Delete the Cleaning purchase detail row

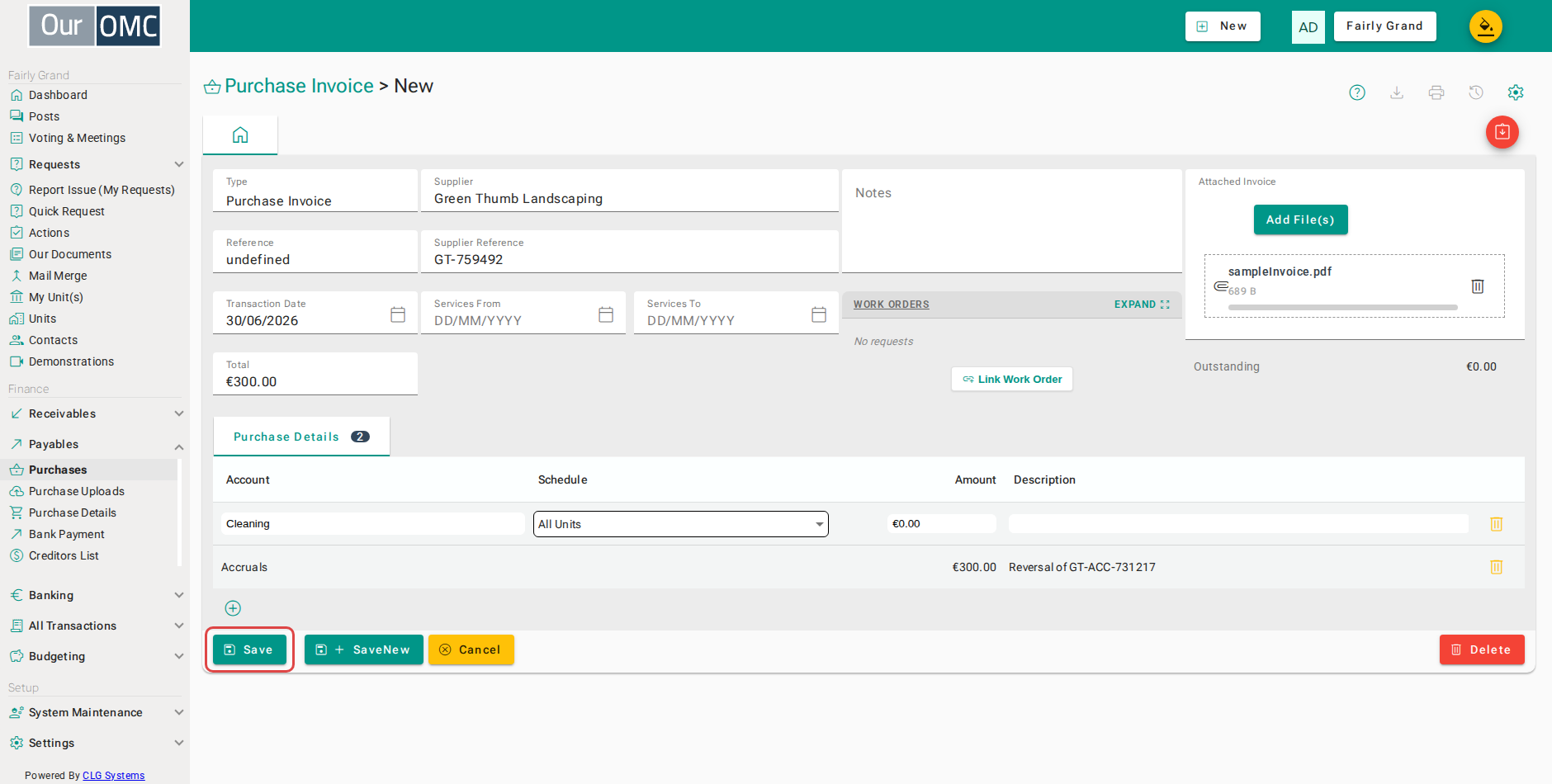(1496, 524)
